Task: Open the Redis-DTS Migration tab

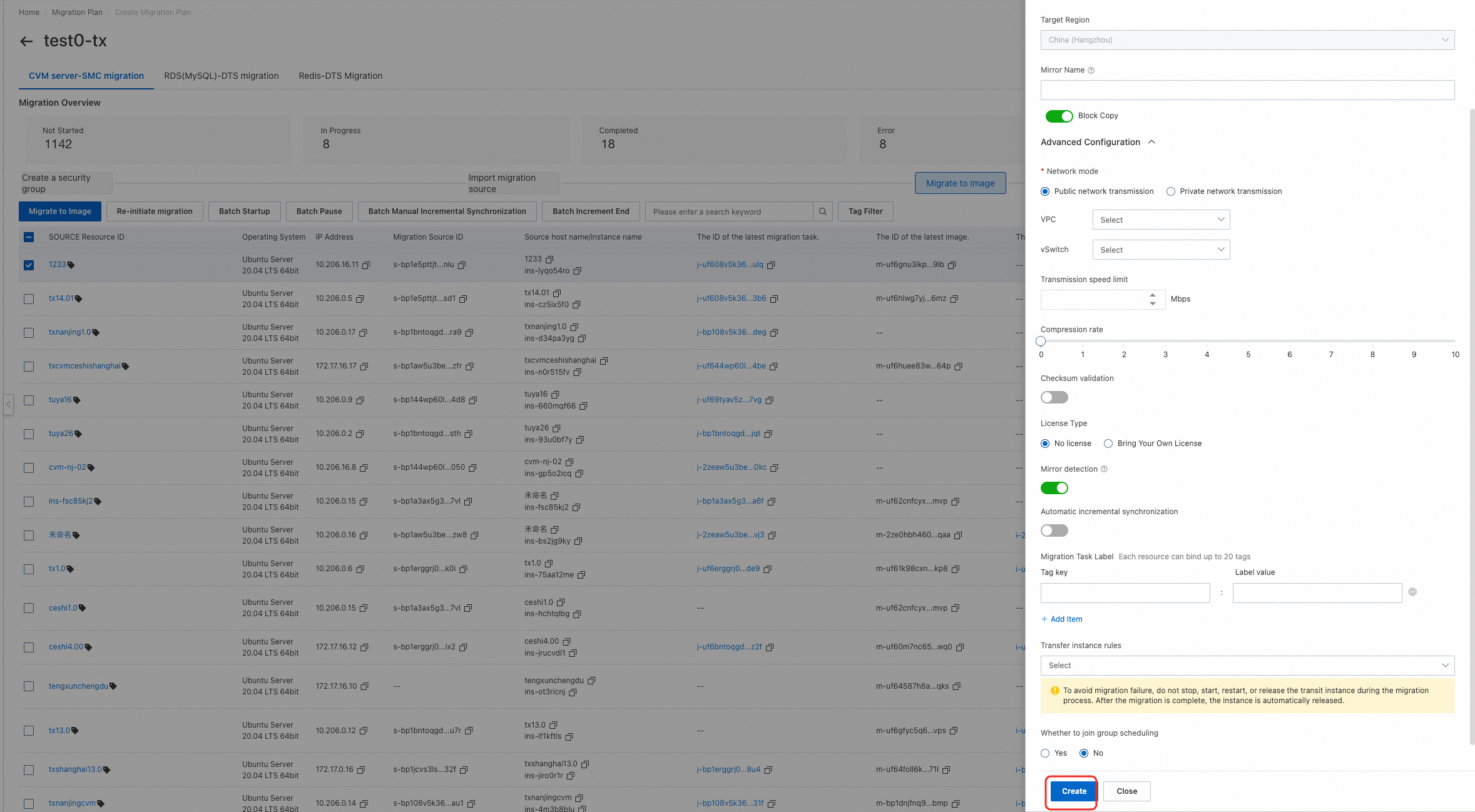Action: pyautogui.click(x=340, y=76)
